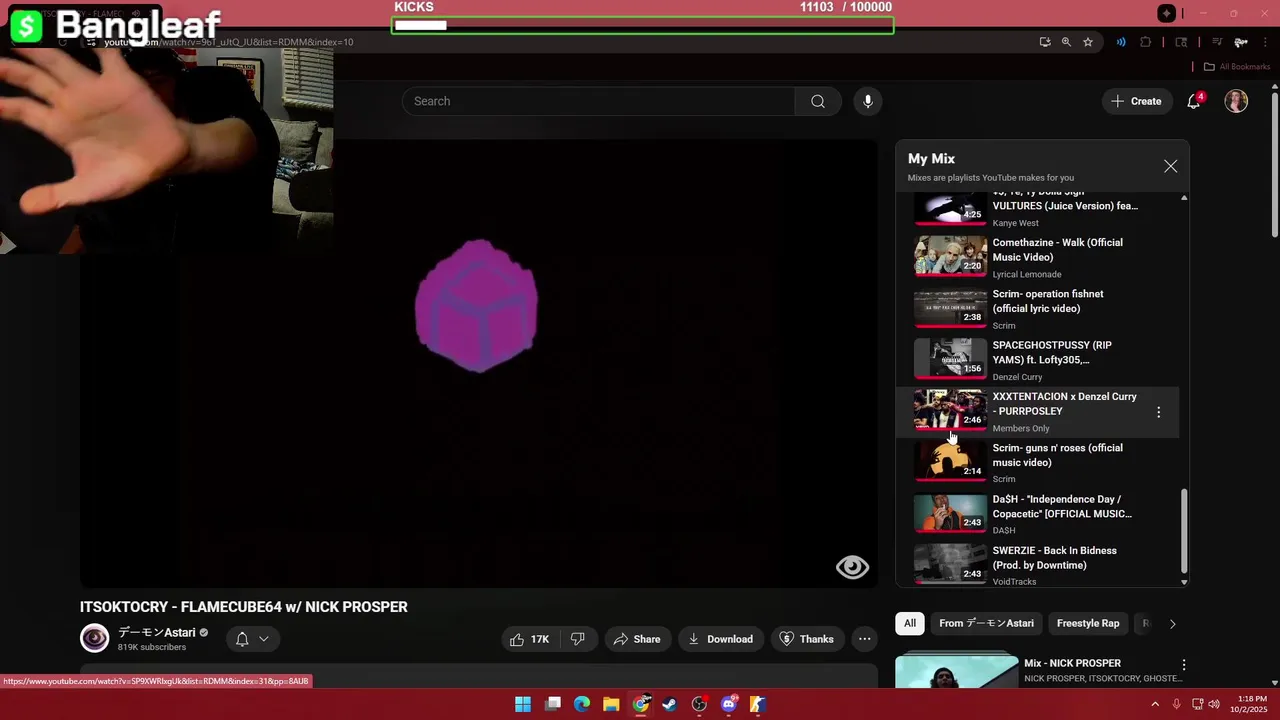Toggle the eye watermark in the video player
Image resolution: width=1280 pixels, height=720 pixels.
pos(853,567)
